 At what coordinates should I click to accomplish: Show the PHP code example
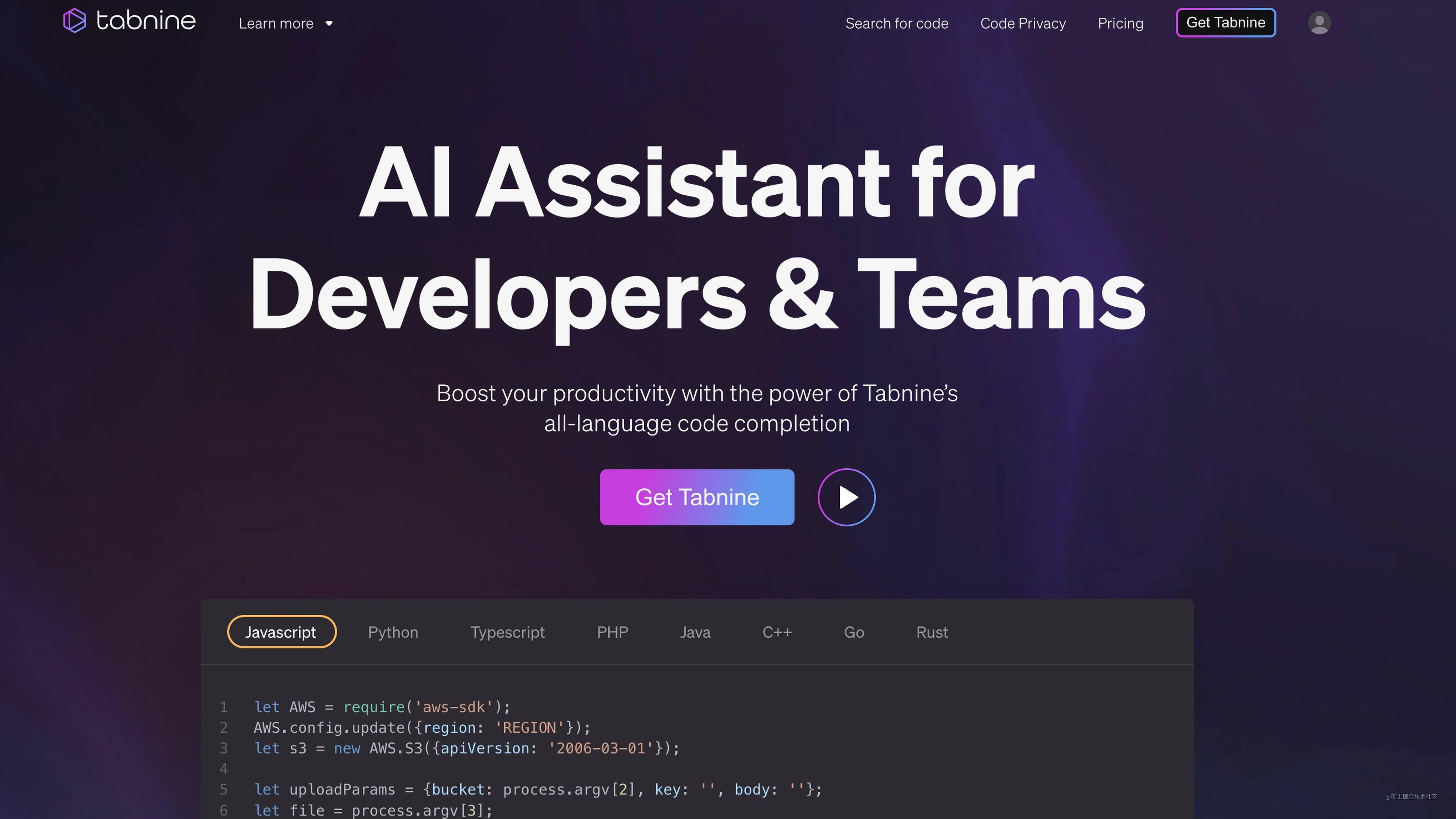(x=612, y=632)
